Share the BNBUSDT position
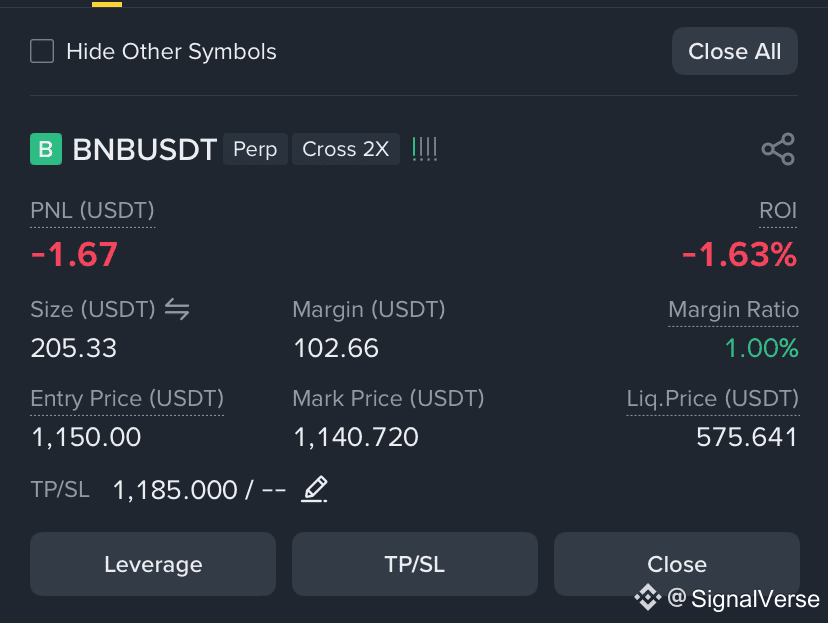828x623 pixels. click(x=778, y=149)
